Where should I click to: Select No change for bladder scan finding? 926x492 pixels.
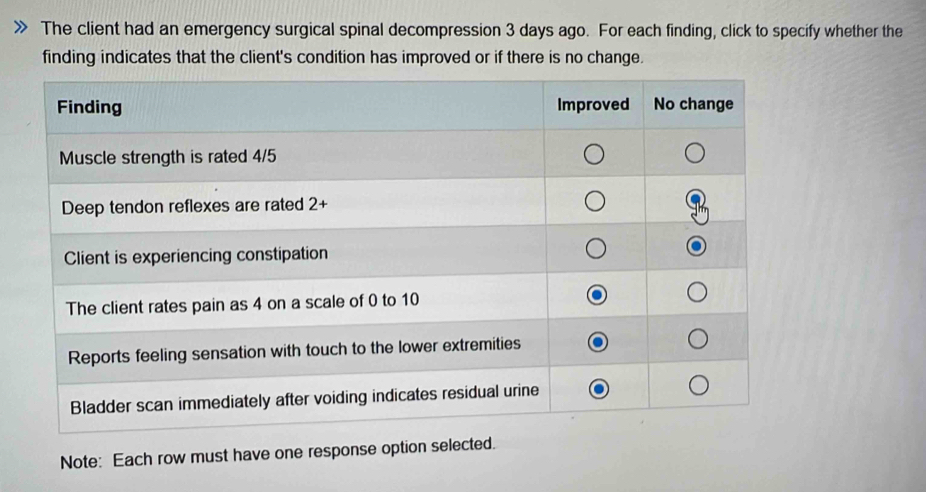pos(697,387)
